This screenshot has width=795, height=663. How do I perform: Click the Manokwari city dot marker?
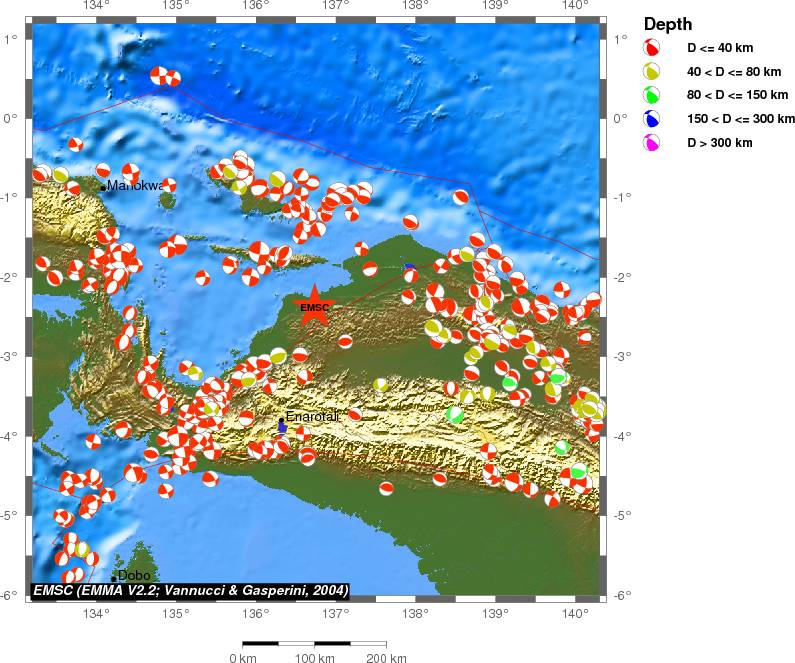click(x=103, y=187)
